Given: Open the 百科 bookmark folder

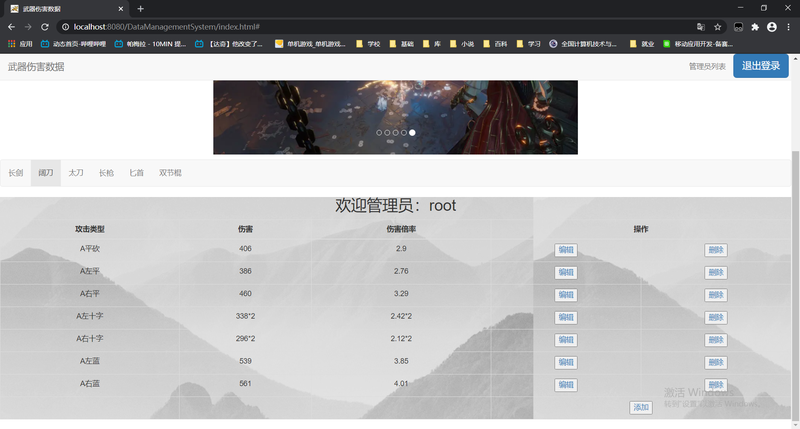Looking at the screenshot, I should click(495, 44).
